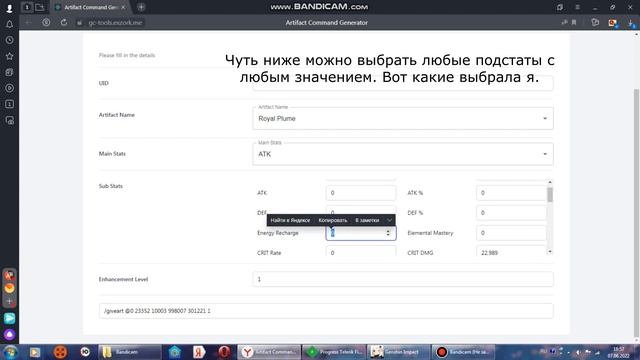Open browser downloads
640x360 pixels.
(631, 23)
